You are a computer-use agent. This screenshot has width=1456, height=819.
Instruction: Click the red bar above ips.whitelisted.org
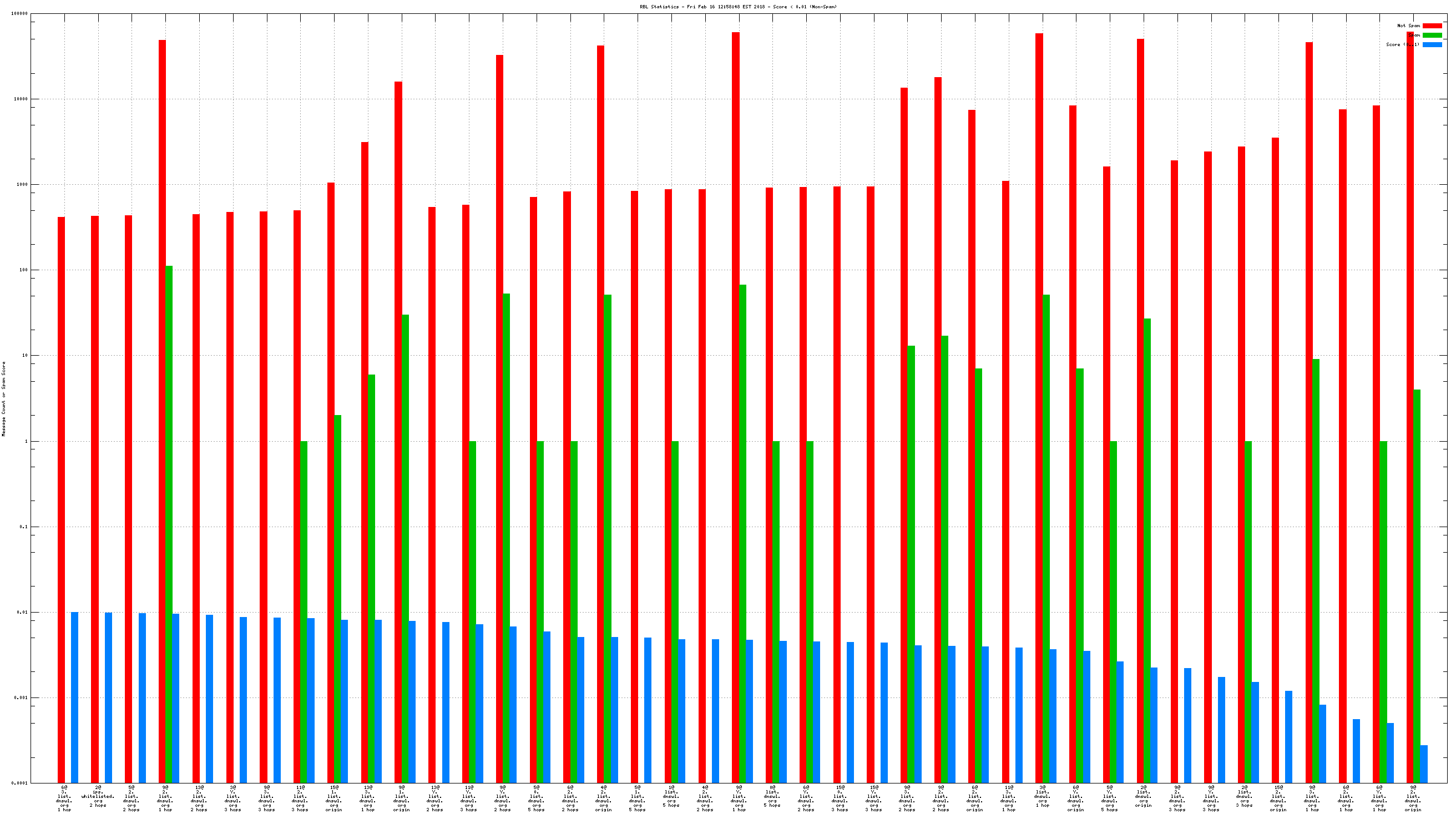coord(94,497)
